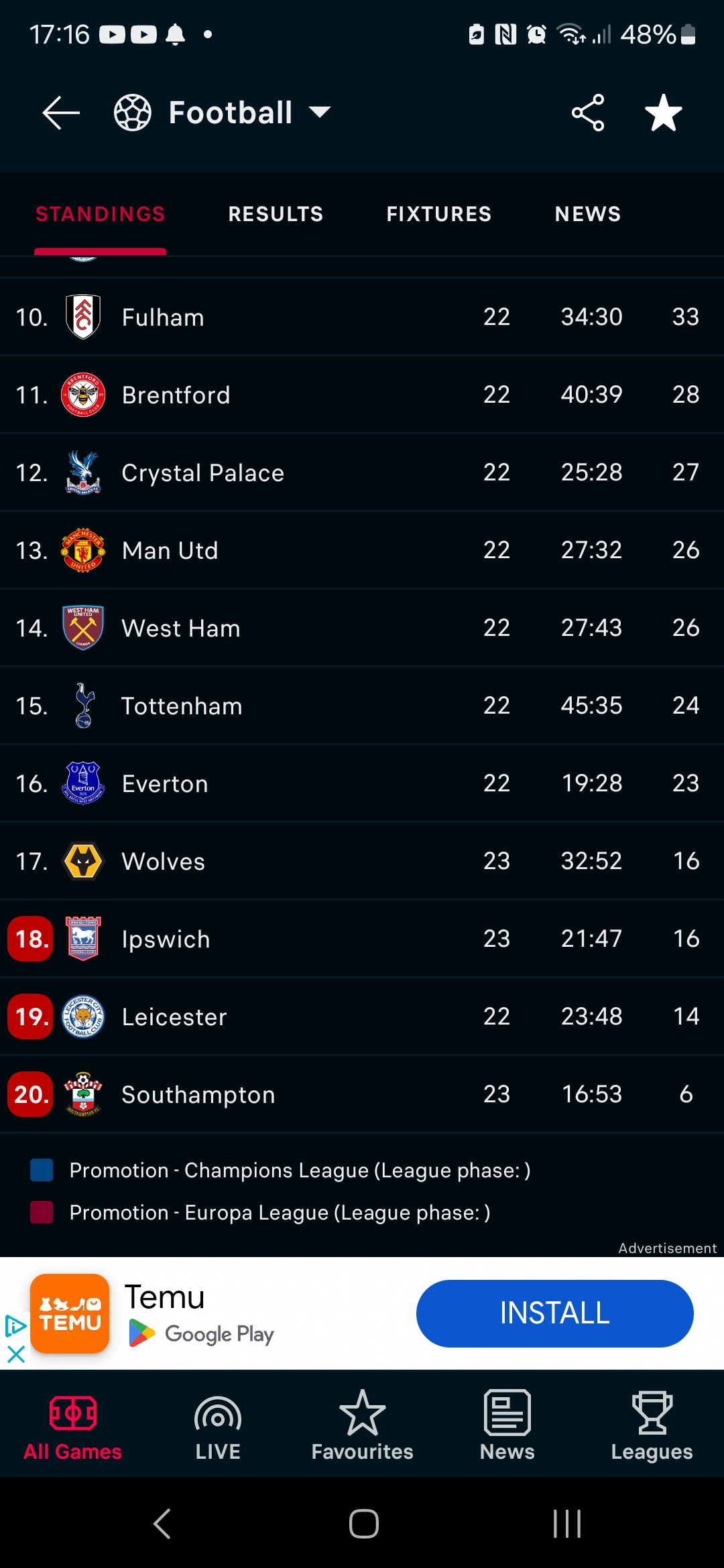Expand the Football sport dropdown
Image resolution: width=724 pixels, height=1568 pixels.
pos(319,113)
